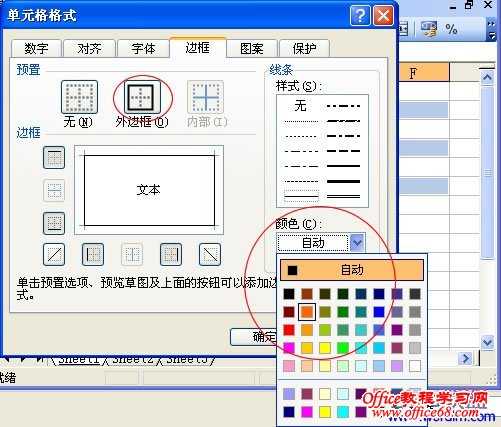The height and width of the screenshot is (427, 501).
Task: Click the border preview box with 文本
Action: (x=149, y=190)
